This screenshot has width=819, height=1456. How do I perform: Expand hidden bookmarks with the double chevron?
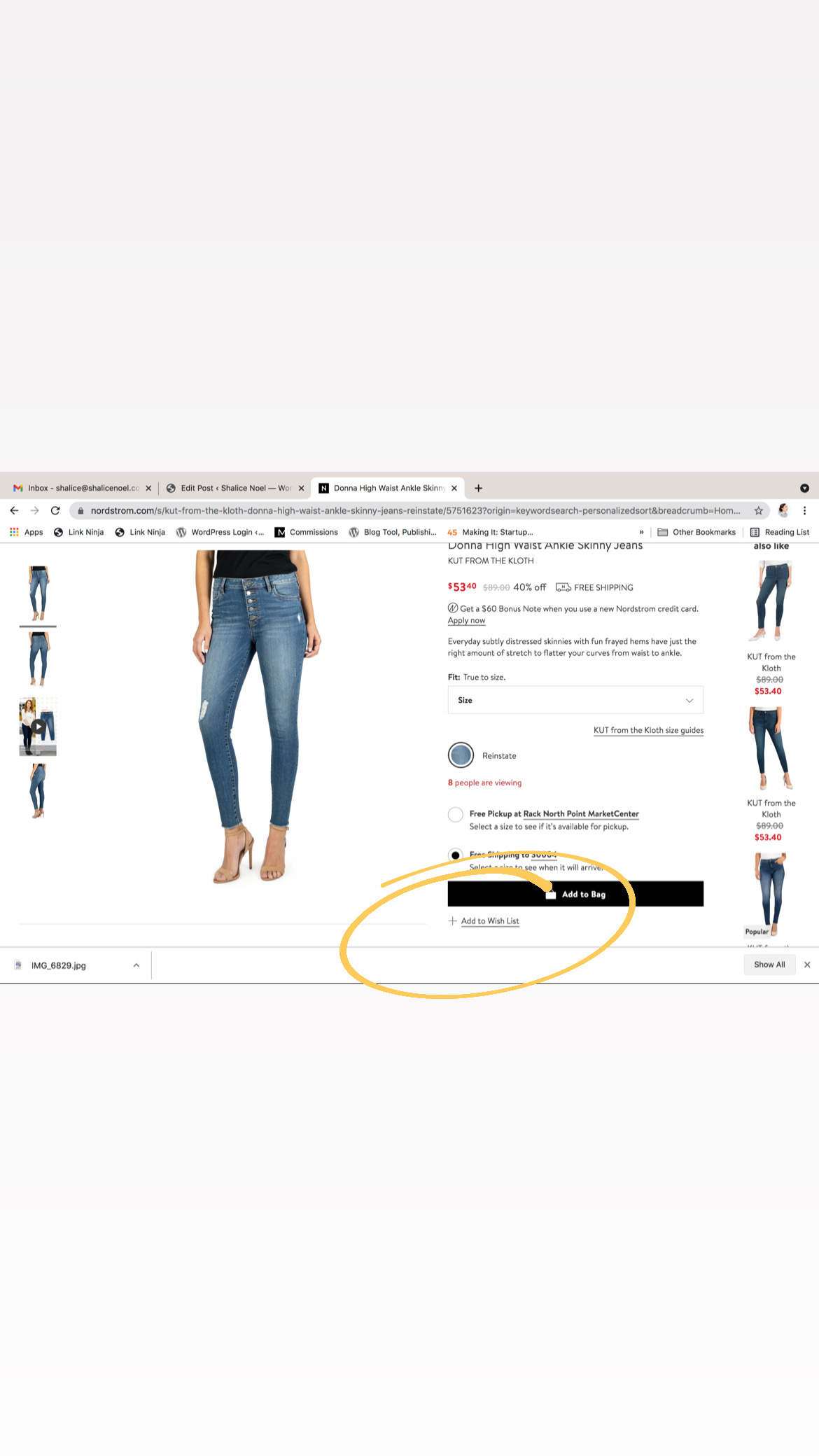641,533
